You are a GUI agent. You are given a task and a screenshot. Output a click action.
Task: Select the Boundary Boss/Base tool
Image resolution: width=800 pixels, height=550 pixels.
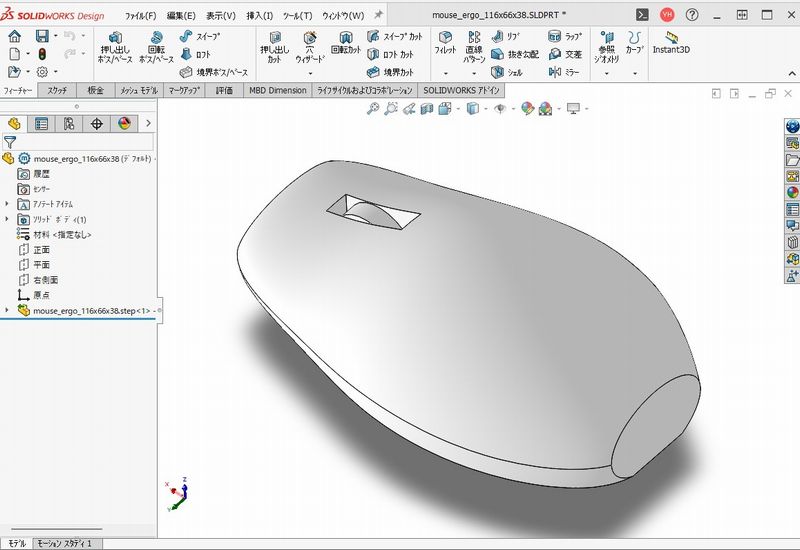[214, 72]
